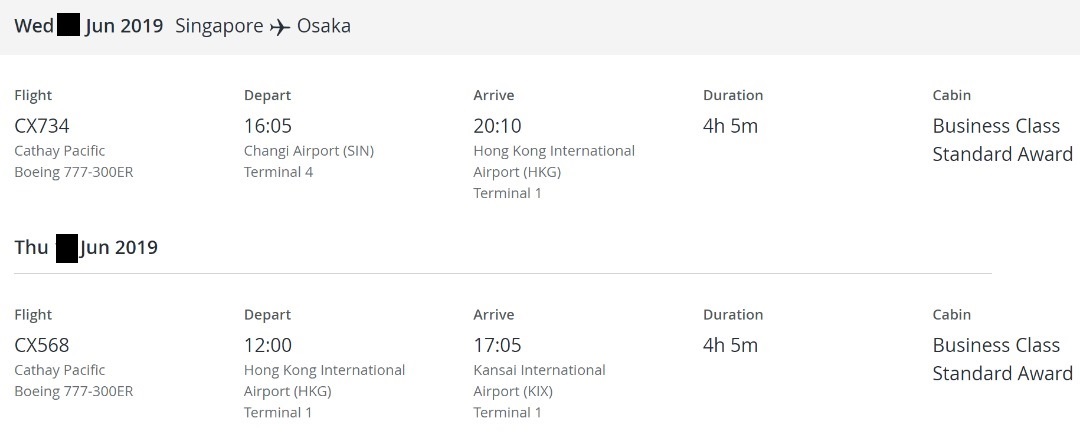Click the Business Class cabin for CX734

[996, 126]
